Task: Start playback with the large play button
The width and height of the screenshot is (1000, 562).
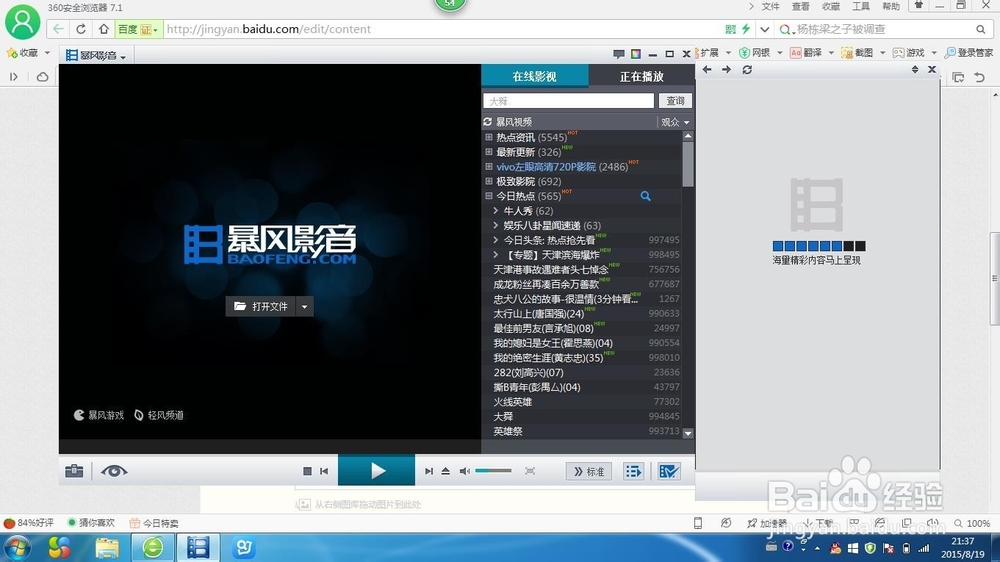Action: pyautogui.click(x=376, y=471)
